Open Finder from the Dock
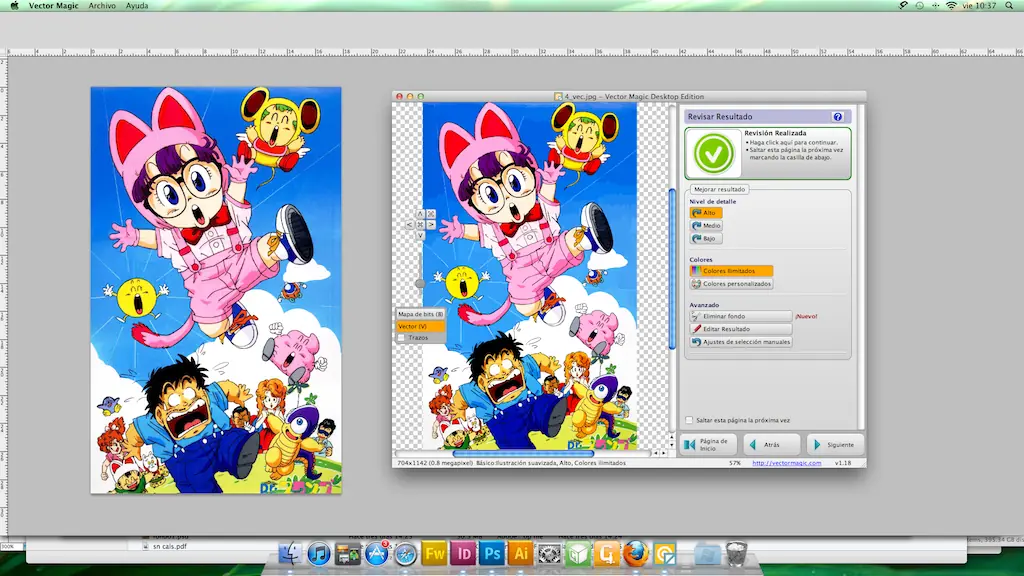Viewport: 1024px width, 576px height. [290, 554]
